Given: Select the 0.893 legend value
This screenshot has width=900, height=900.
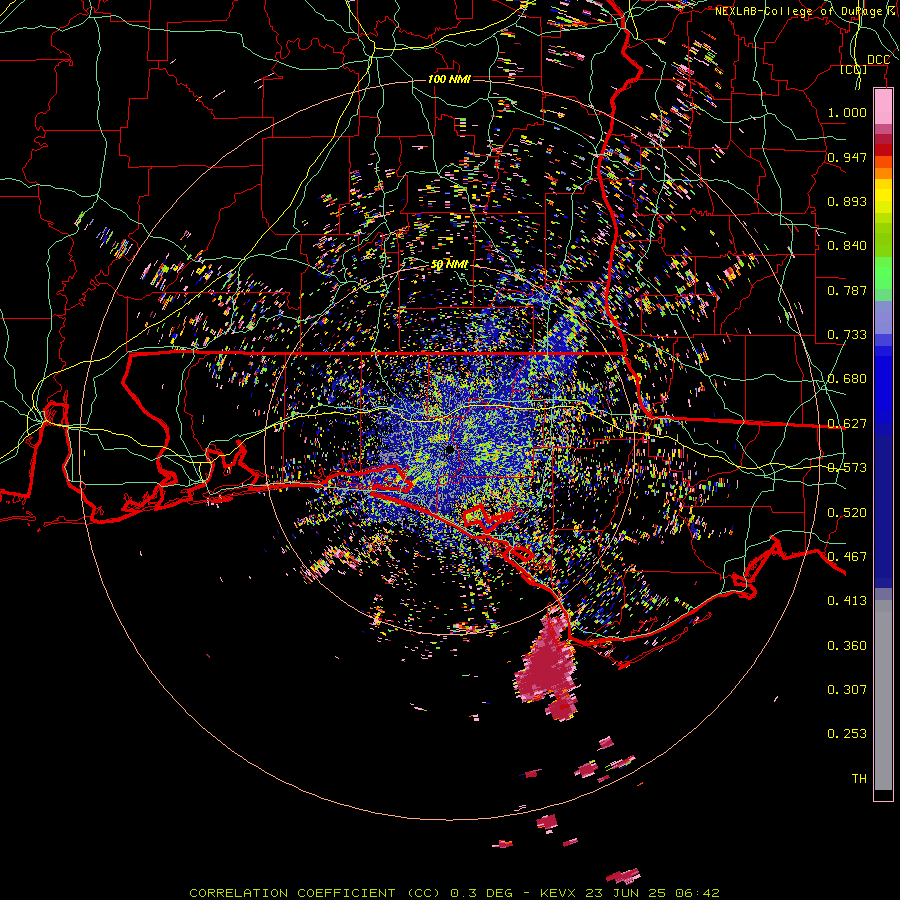Looking at the screenshot, I should (x=847, y=201).
